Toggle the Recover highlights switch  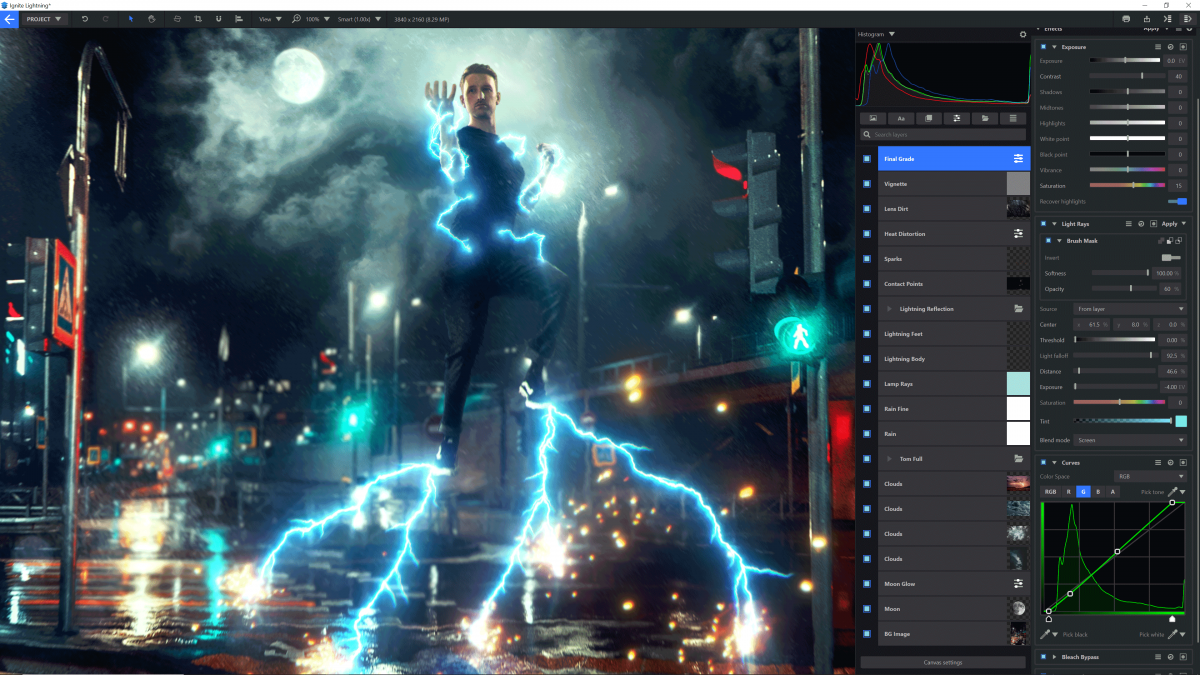(x=1179, y=202)
